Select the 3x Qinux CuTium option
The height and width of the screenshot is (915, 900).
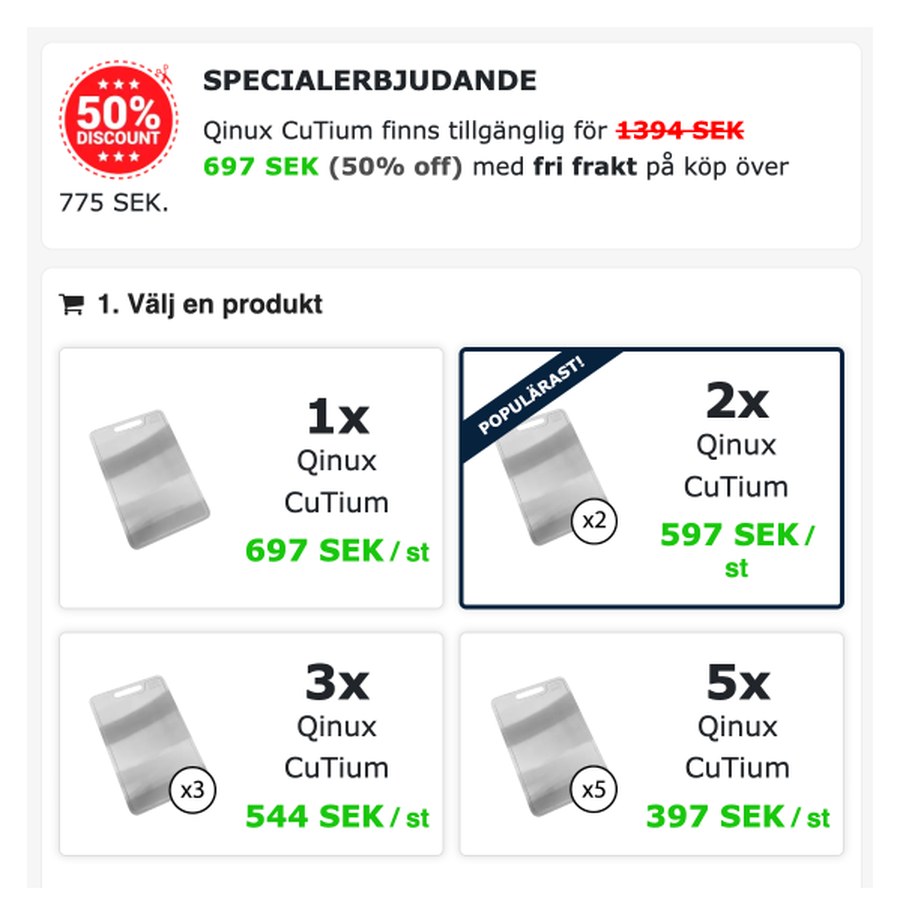(x=251, y=744)
